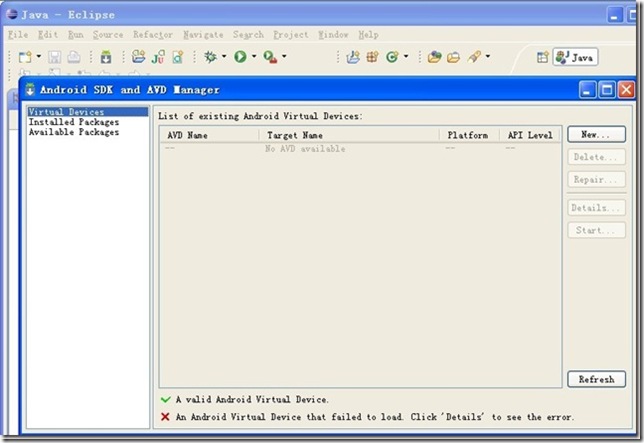This screenshot has width=644, height=443.
Task: Click the Delete... button
Action: (x=596, y=157)
